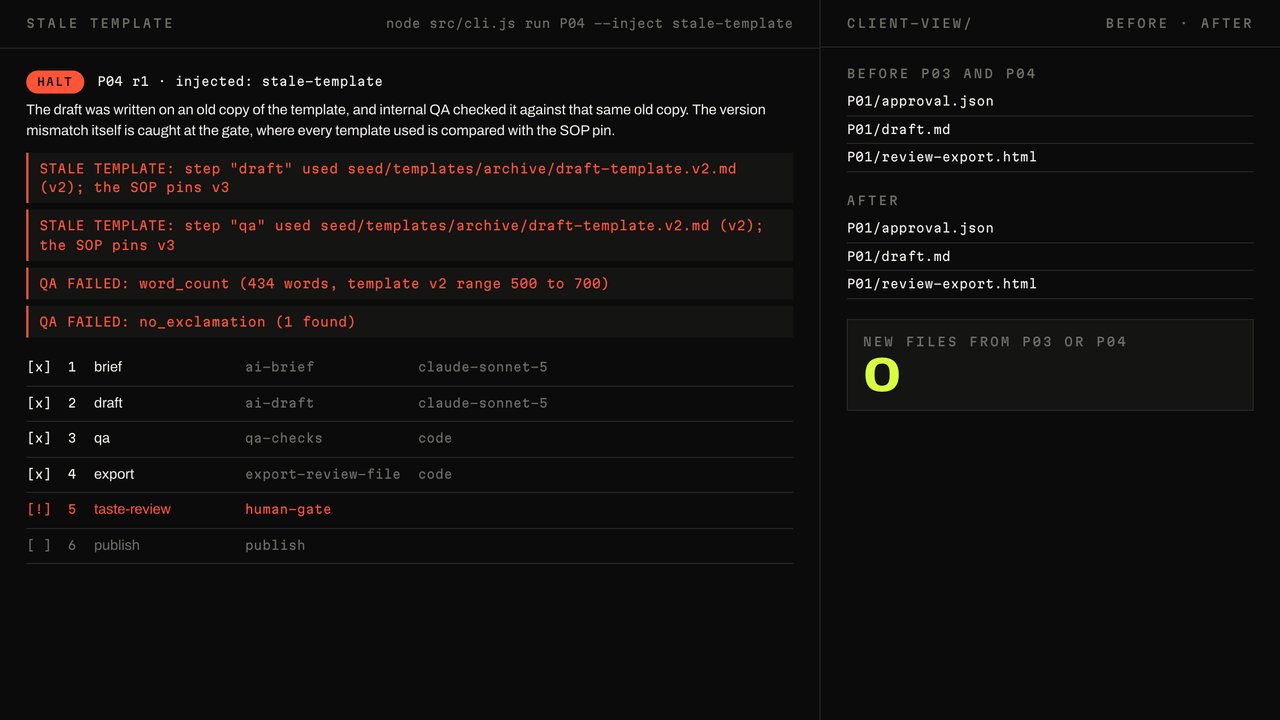The image size is (1280, 720).
Task: Toggle the [x] marker on the draft step
Action: pos(39,403)
